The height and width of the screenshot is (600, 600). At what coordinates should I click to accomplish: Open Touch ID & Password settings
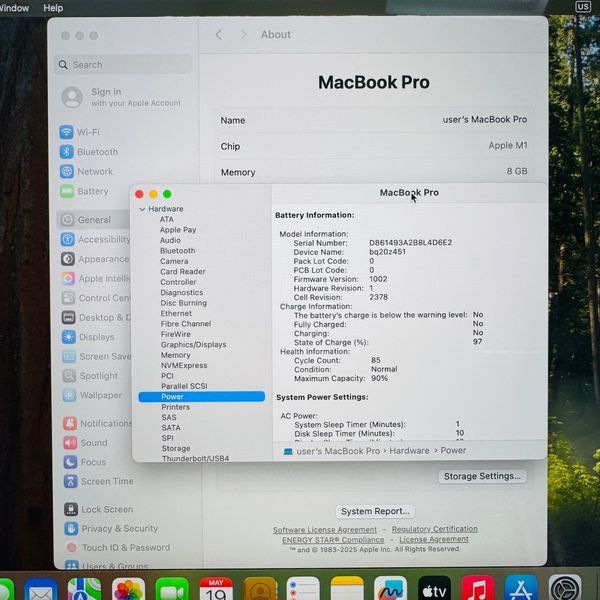(117, 548)
